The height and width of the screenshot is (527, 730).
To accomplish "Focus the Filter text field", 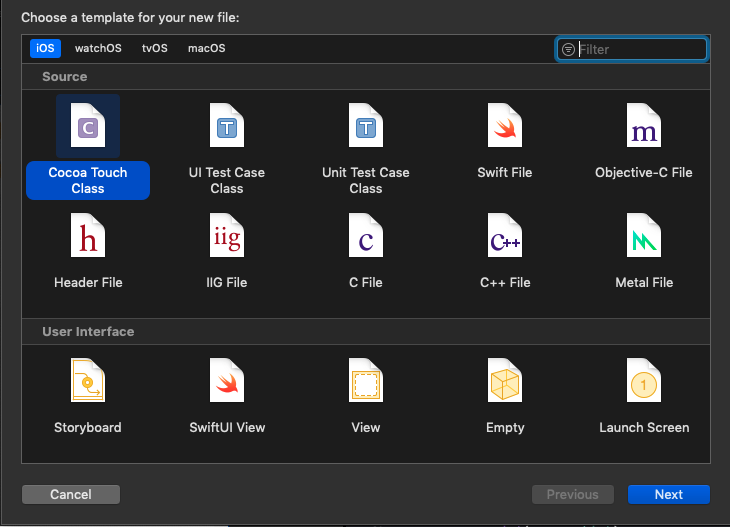I will (631, 49).
